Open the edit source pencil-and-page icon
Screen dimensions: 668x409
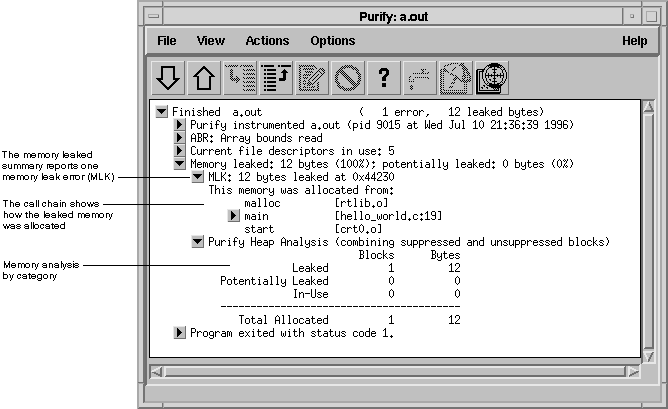(x=312, y=78)
